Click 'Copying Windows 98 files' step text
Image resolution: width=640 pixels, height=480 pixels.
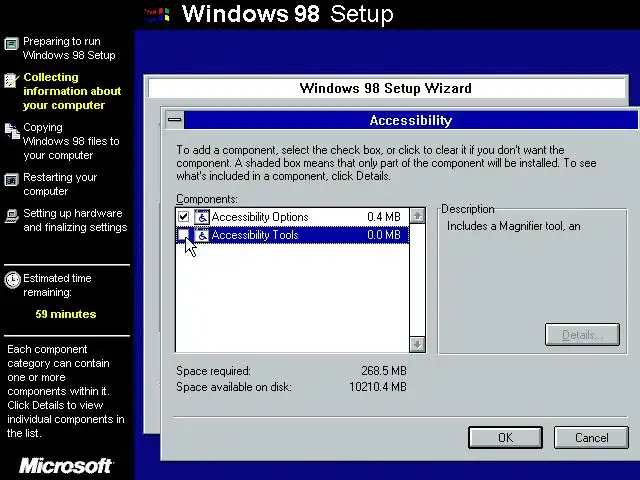(x=71, y=141)
